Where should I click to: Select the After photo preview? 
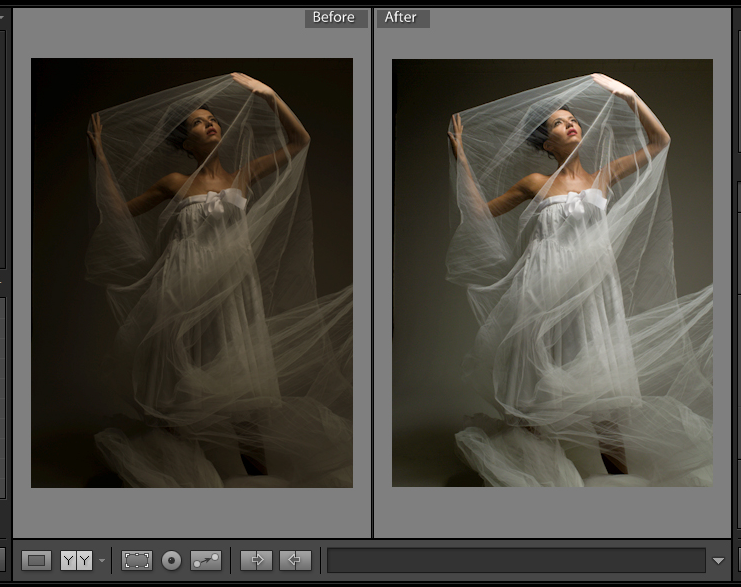[x=552, y=272]
